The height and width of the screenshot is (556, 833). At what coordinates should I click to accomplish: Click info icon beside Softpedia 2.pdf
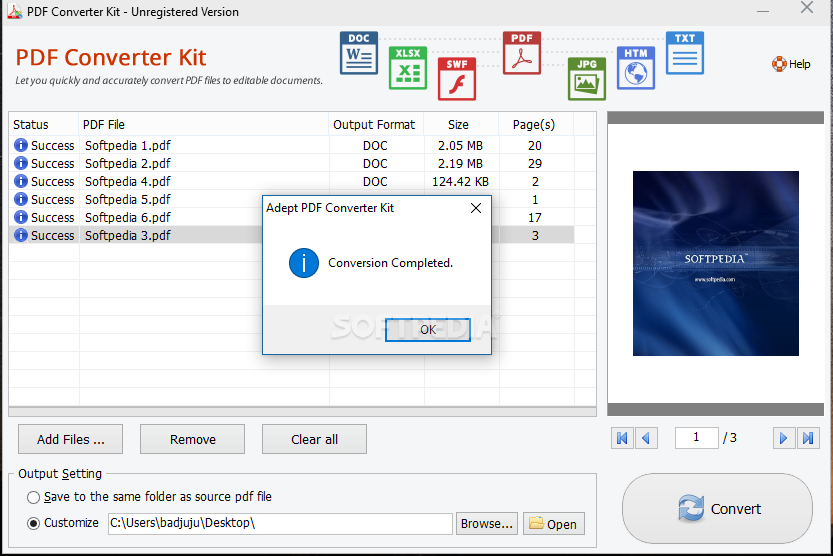pos(21,163)
